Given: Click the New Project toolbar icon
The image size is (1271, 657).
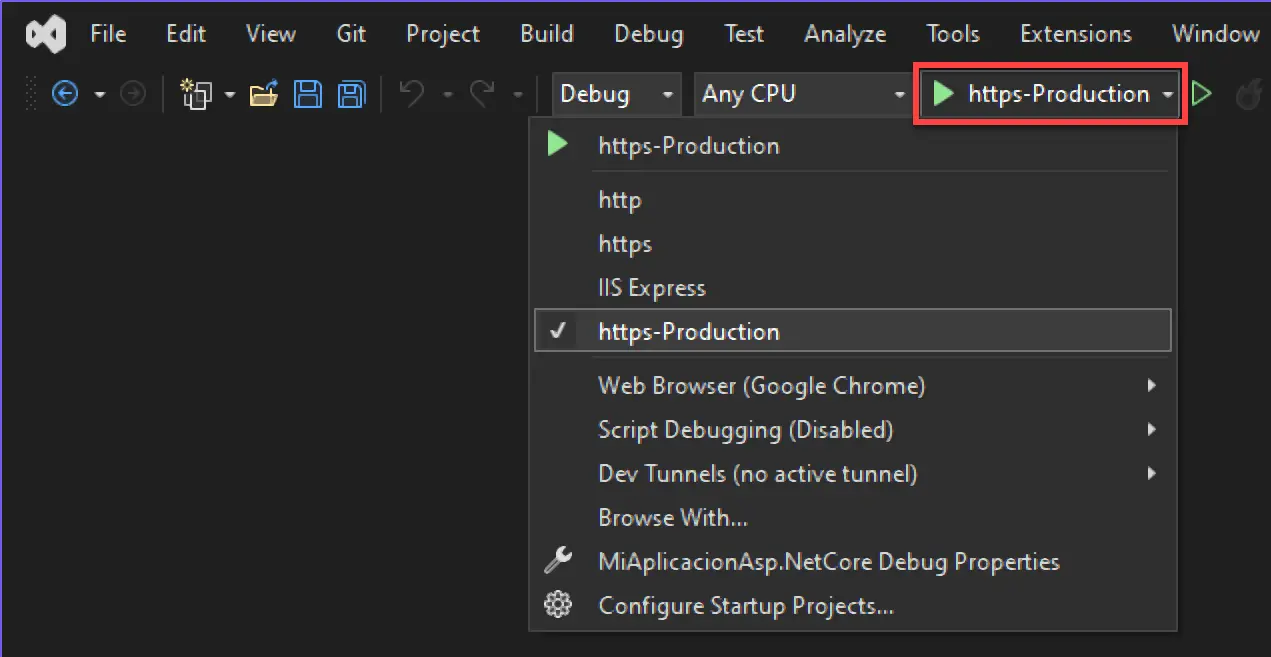Looking at the screenshot, I should point(198,93).
